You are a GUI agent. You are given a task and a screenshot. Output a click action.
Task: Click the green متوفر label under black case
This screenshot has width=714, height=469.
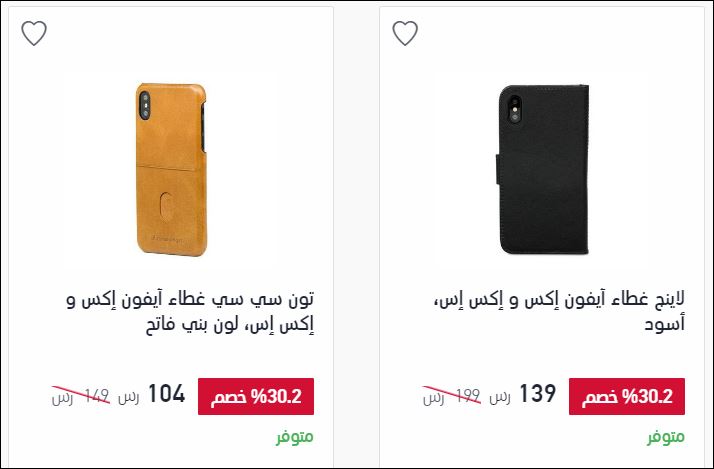[x=666, y=437]
